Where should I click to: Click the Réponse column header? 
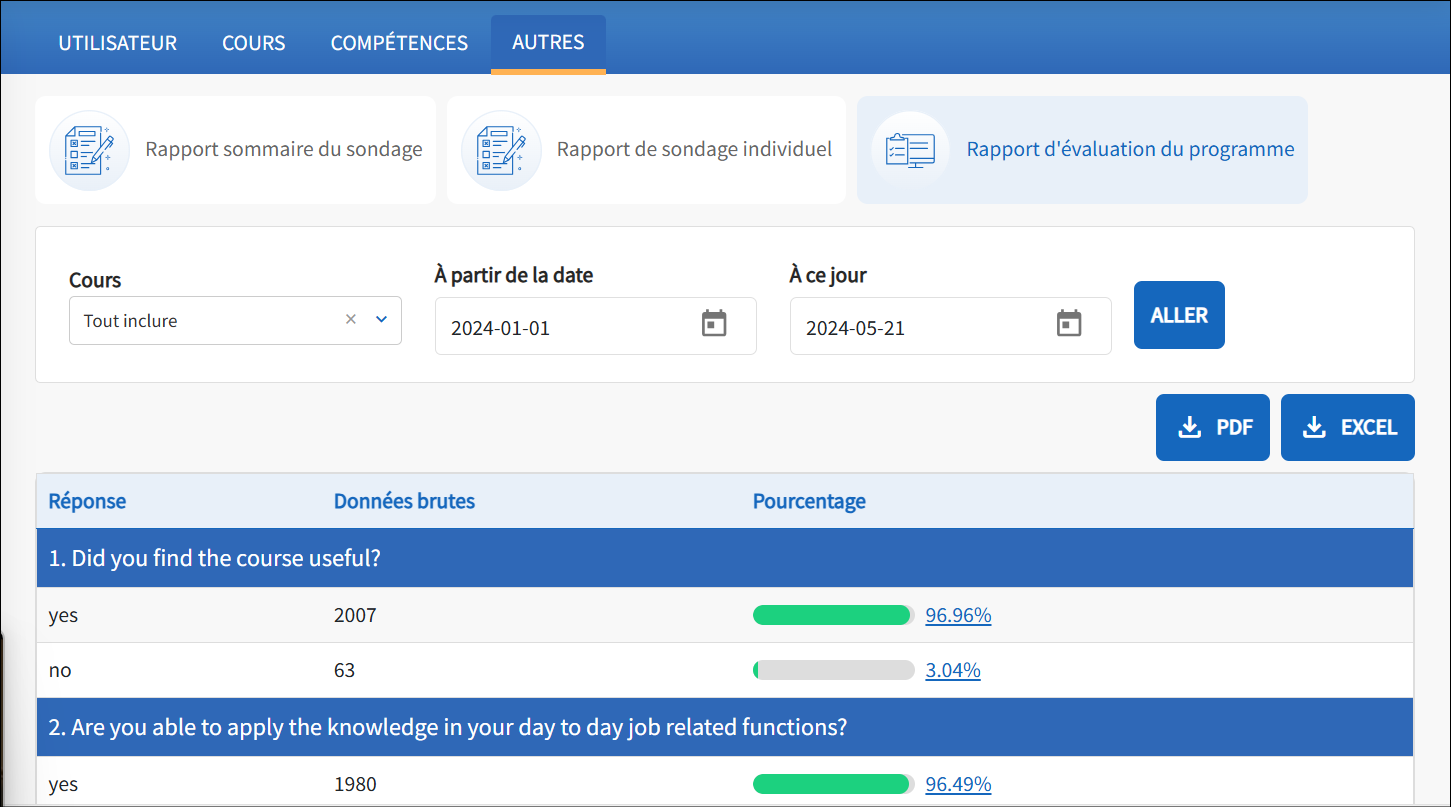coord(86,501)
